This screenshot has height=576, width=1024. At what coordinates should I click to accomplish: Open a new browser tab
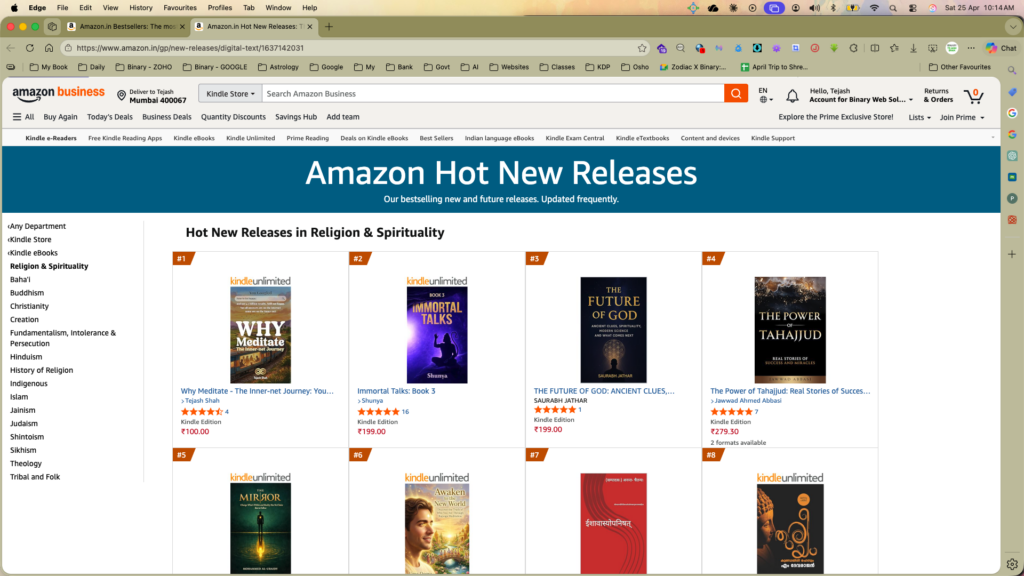coord(329,26)
